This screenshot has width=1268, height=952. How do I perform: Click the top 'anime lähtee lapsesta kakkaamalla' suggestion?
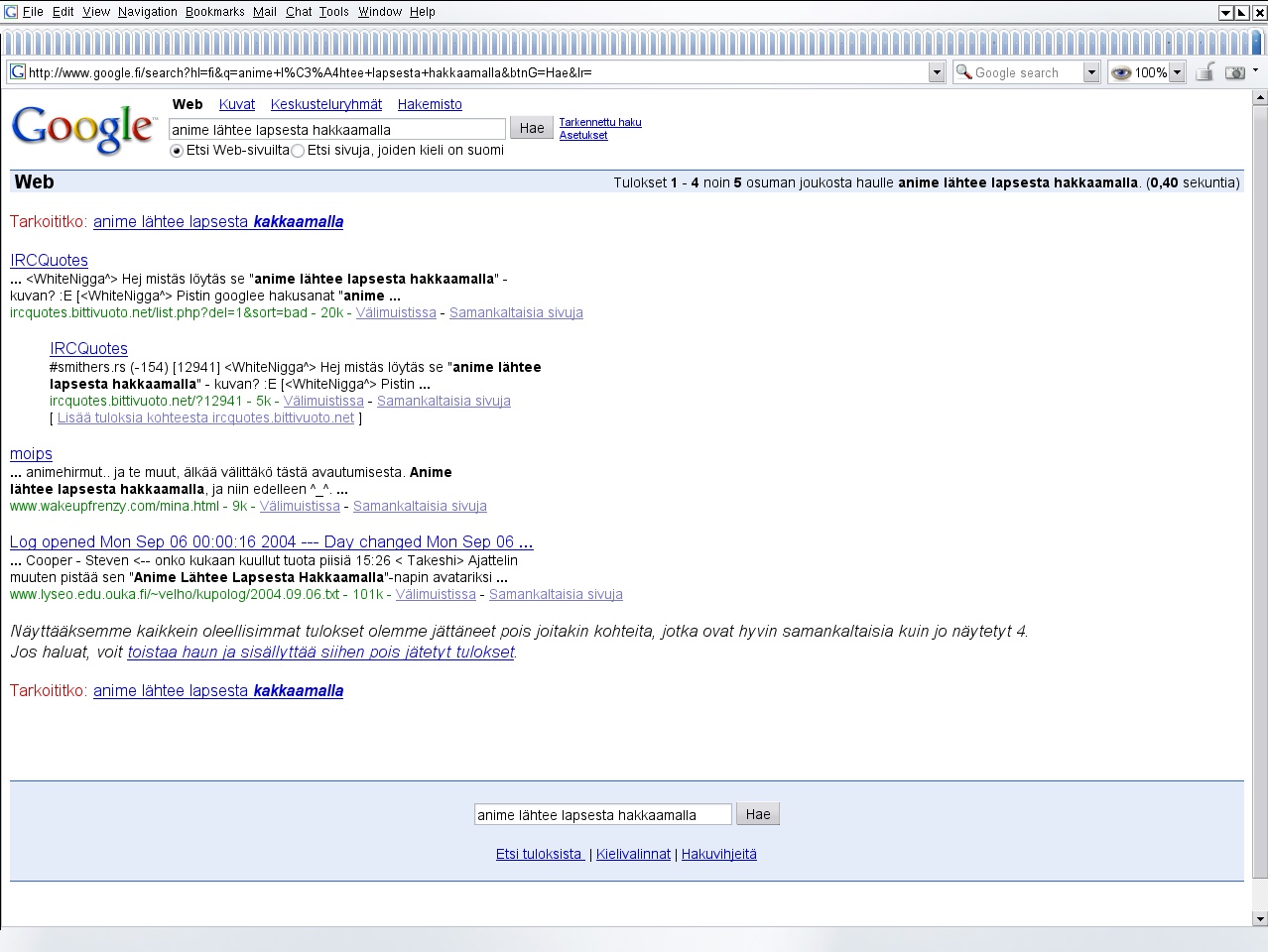[x=218, y=221]
